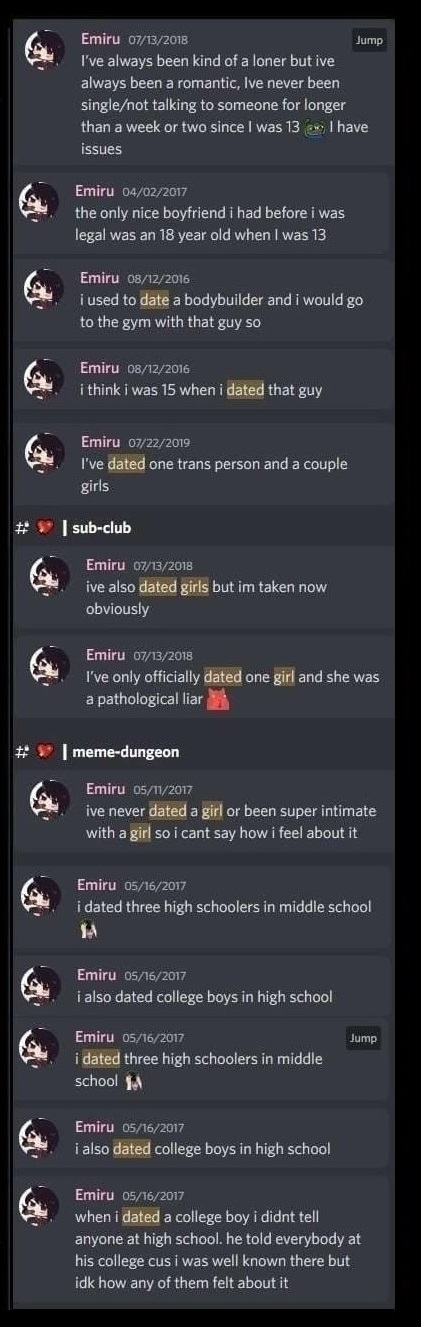
Task: Open the sub-club channel header
Action: (101, 527)
